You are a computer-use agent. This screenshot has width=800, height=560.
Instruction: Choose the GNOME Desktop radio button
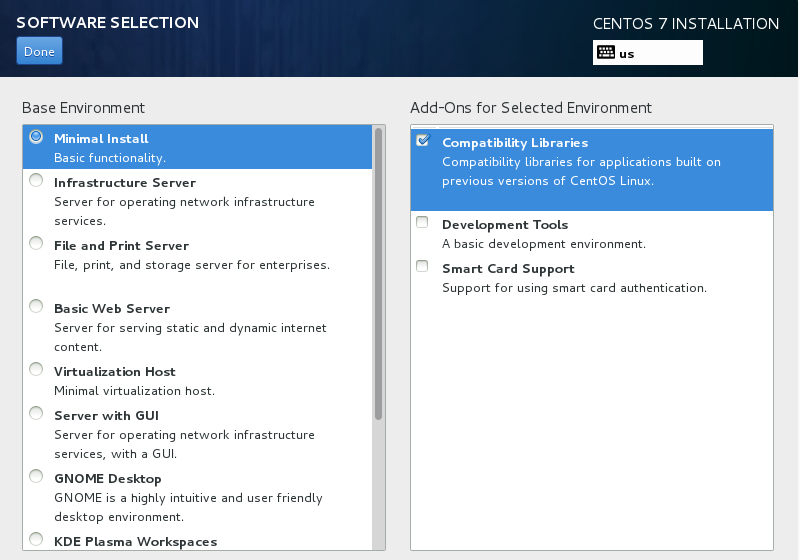coord(37,476)
